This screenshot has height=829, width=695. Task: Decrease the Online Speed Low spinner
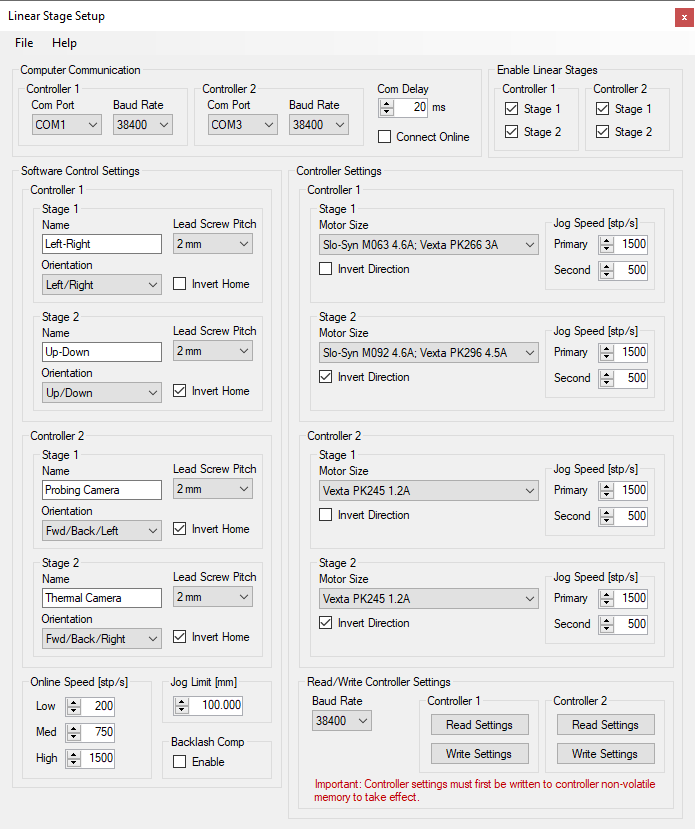pyautogui.click(x=74, y=710)
